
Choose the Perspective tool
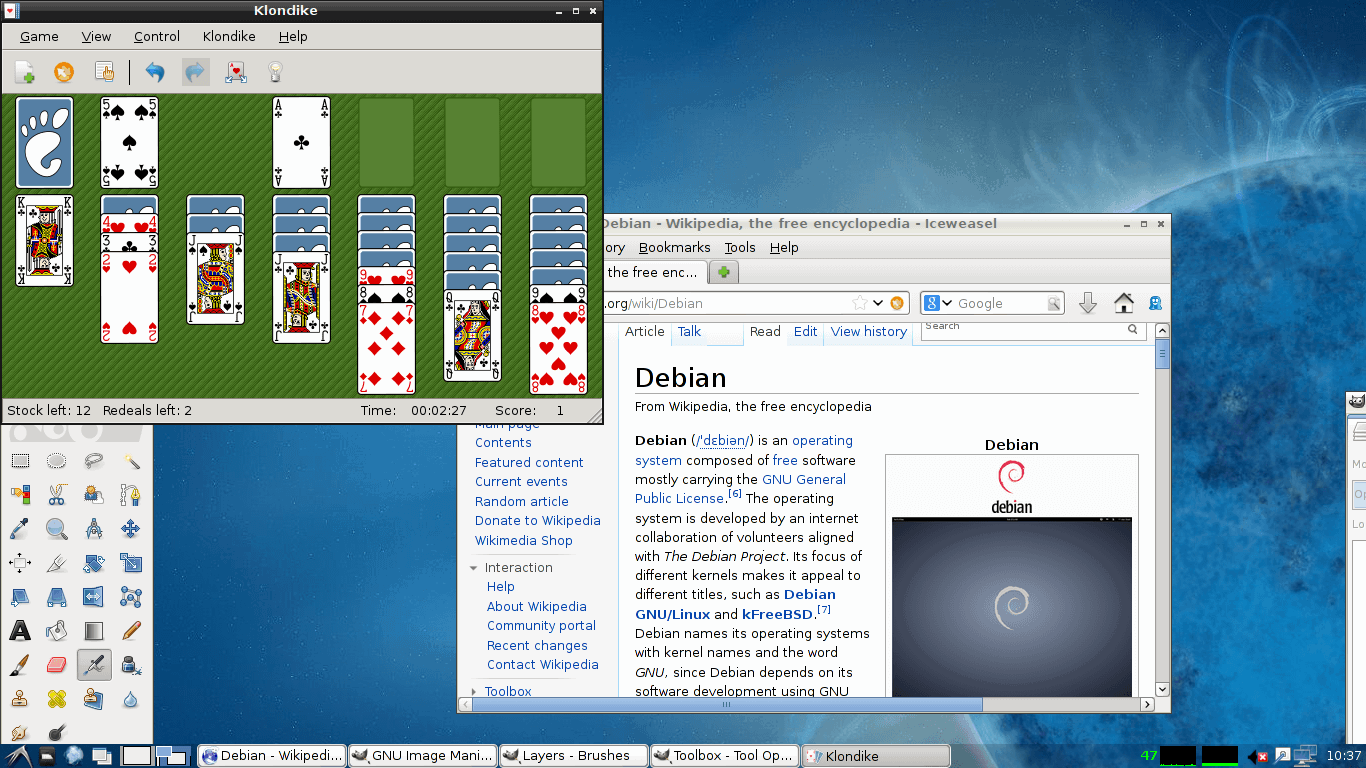(x=57, y=597)
